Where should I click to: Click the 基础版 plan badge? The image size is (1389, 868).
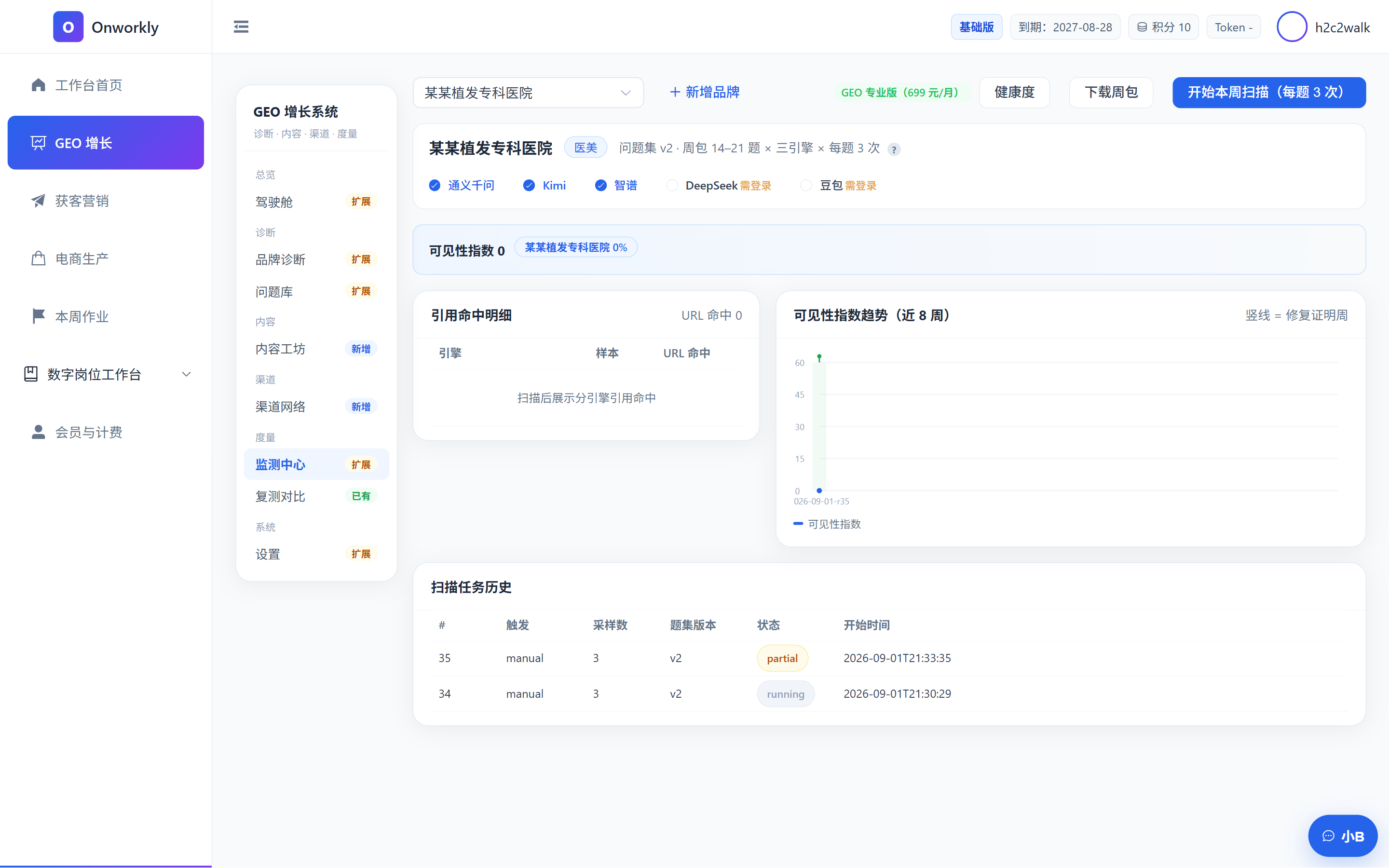[976, 27]
